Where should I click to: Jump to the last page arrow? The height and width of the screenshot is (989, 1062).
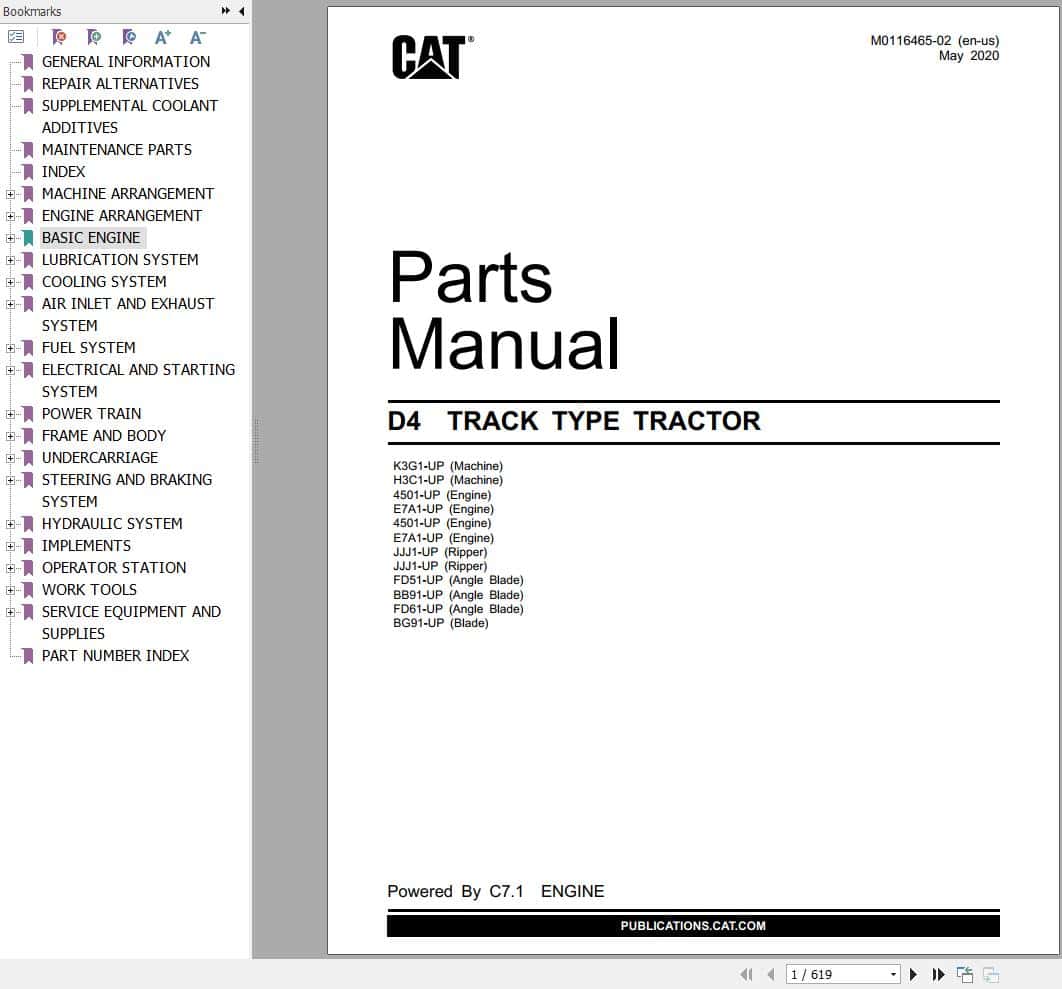pos(938,974)
